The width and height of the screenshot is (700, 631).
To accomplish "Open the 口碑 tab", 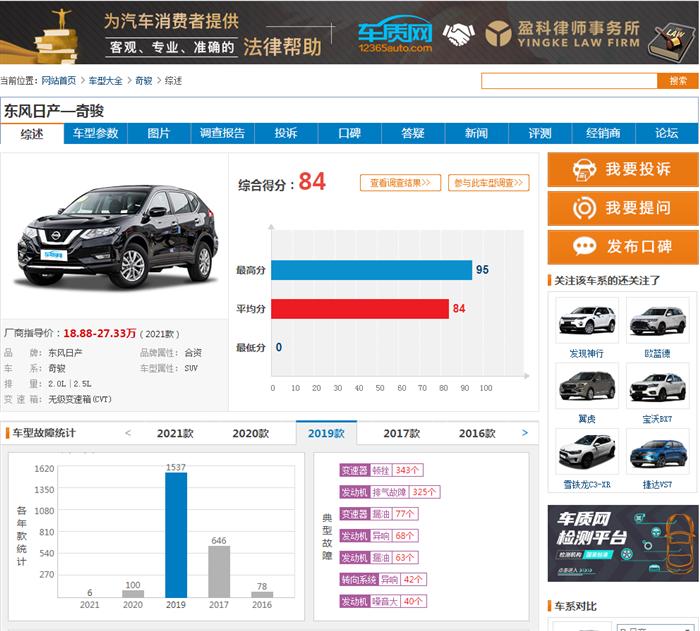I will pyautogui.click(x=350, y=134).
